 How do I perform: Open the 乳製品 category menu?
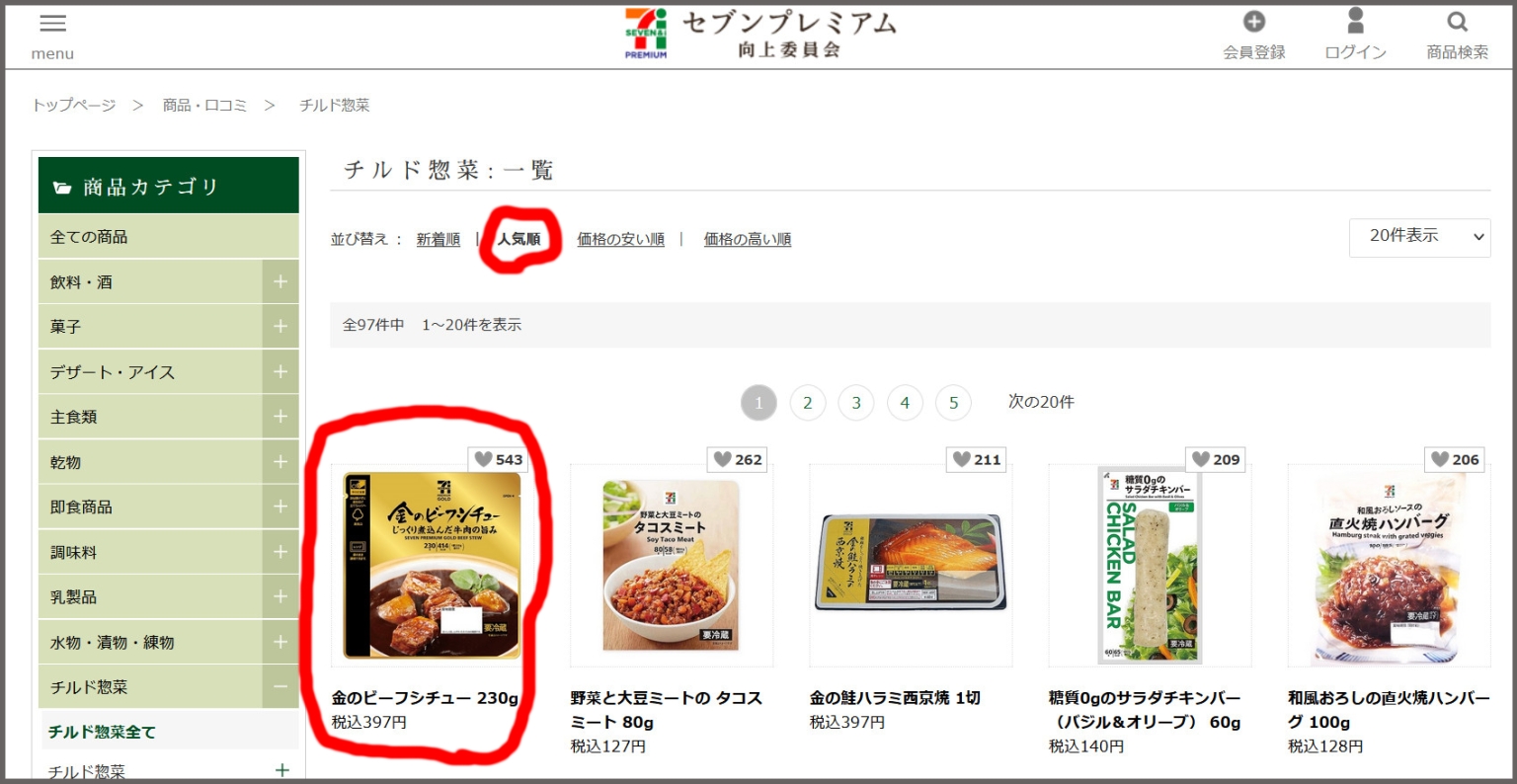280,596
